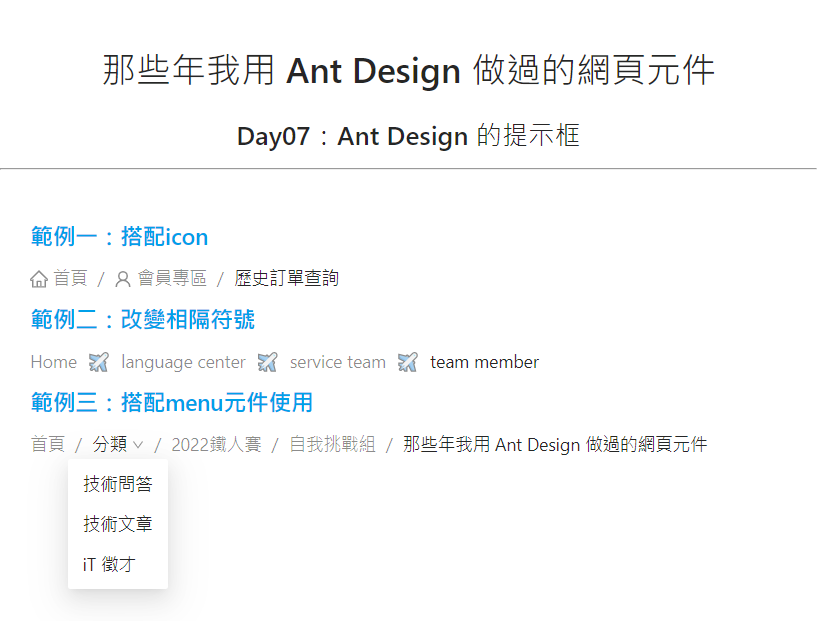Viewport: 817px width, 621px height.
Task: Go to the Home breadcrumb
Action: coord(54,362)
